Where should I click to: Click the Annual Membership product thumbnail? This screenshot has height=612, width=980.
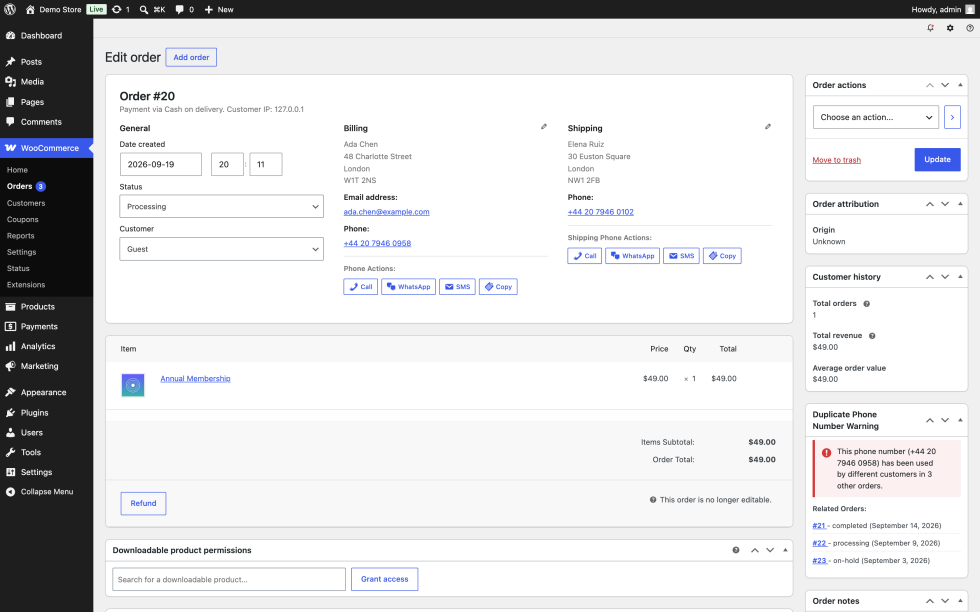[132, 385]
